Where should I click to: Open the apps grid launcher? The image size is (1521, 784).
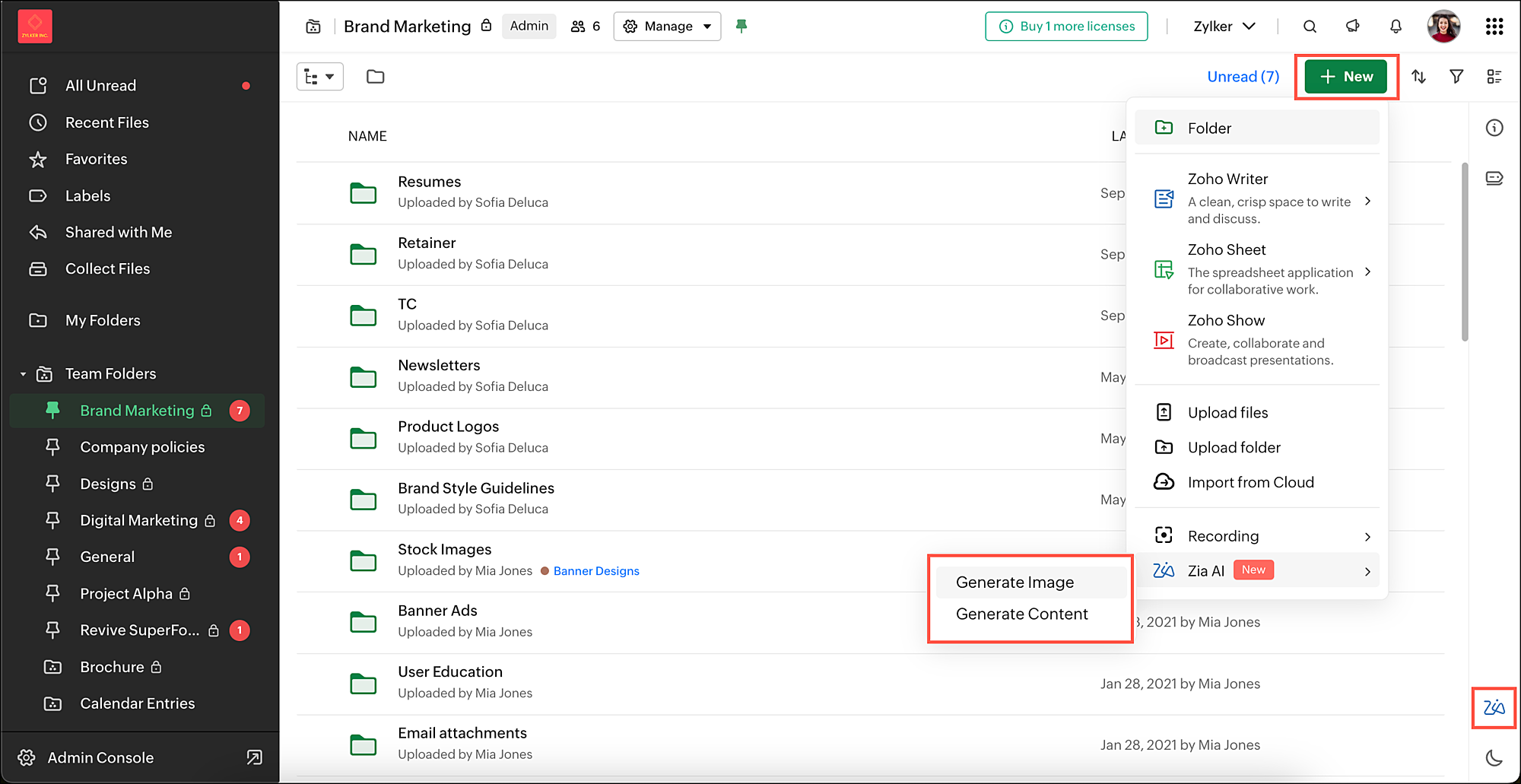coord(1494,27)
